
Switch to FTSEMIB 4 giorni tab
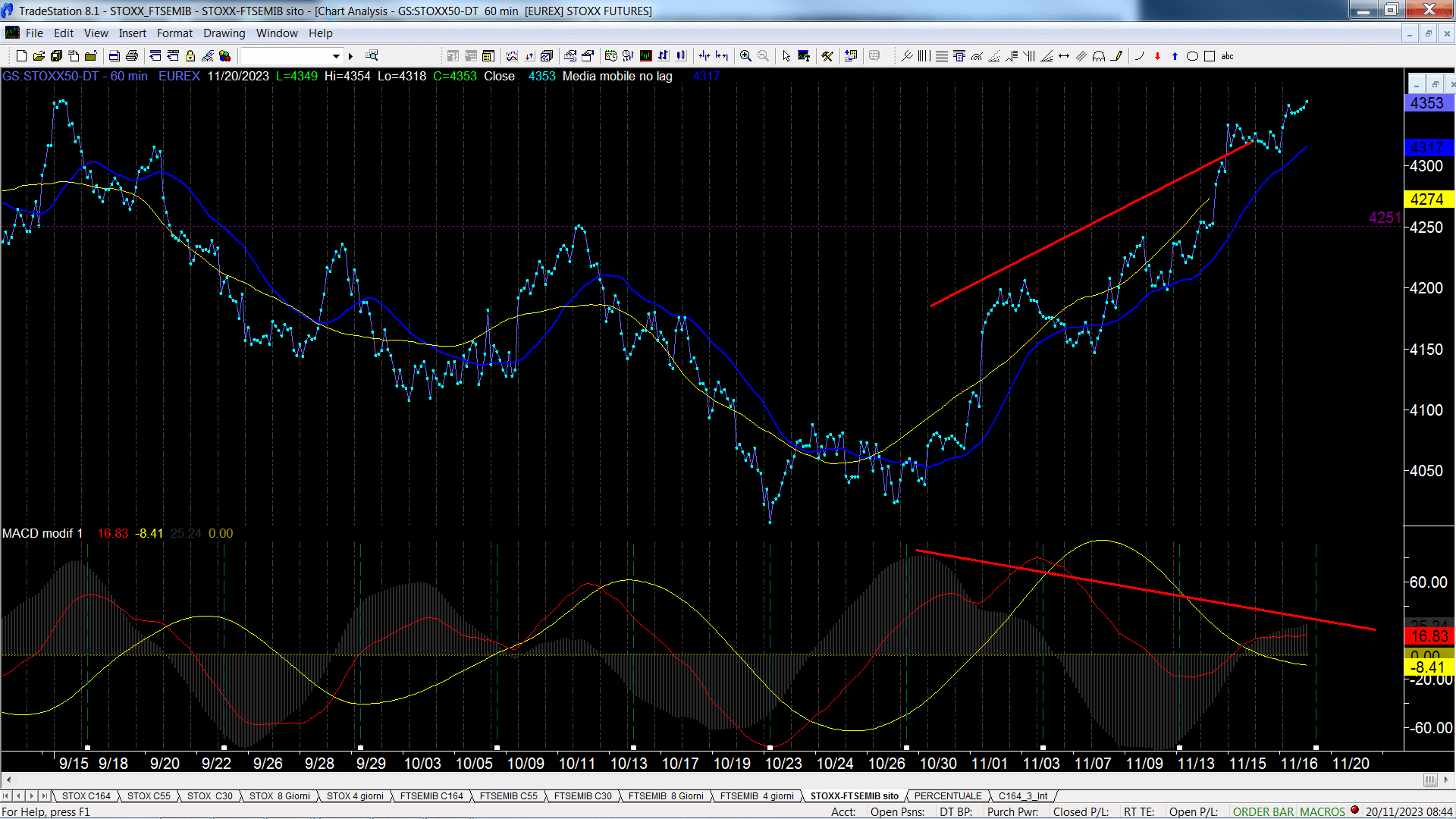pyautogui.click(x=757, y=795)
